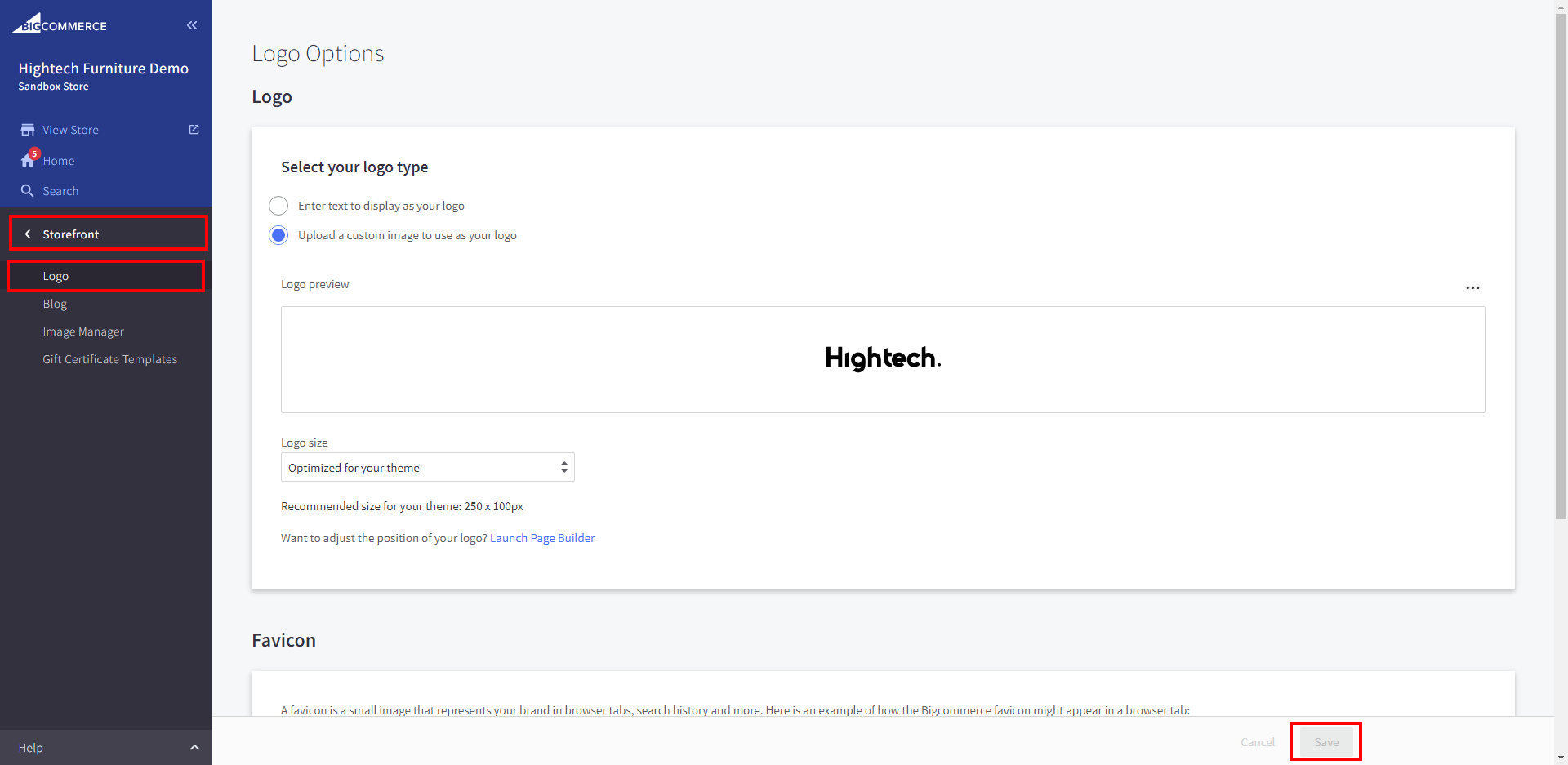Open the three-dot logo preview menu
This screenshot has height=765, width=1568.
point(1472,287)
